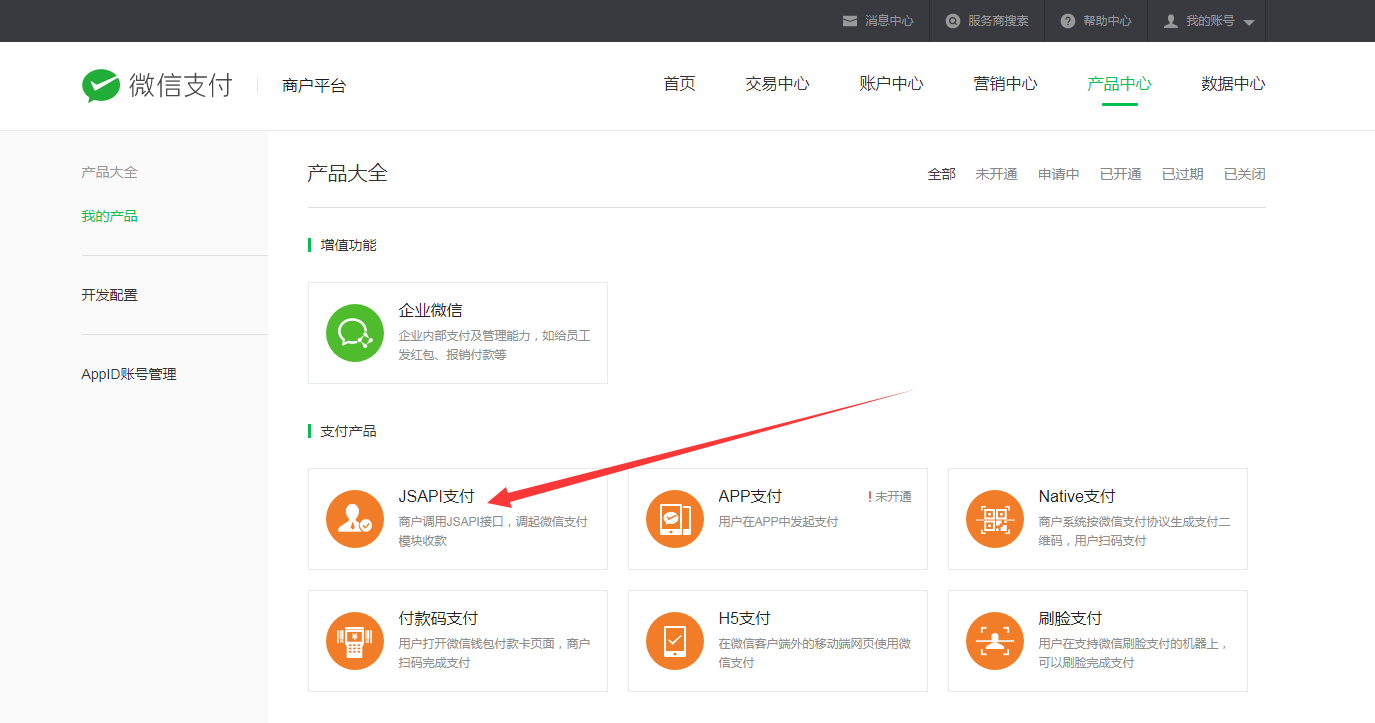The image size is (1375, 723).
Task: Expand the 我的账号 dropdown arrow
Action: point(1249,23)
